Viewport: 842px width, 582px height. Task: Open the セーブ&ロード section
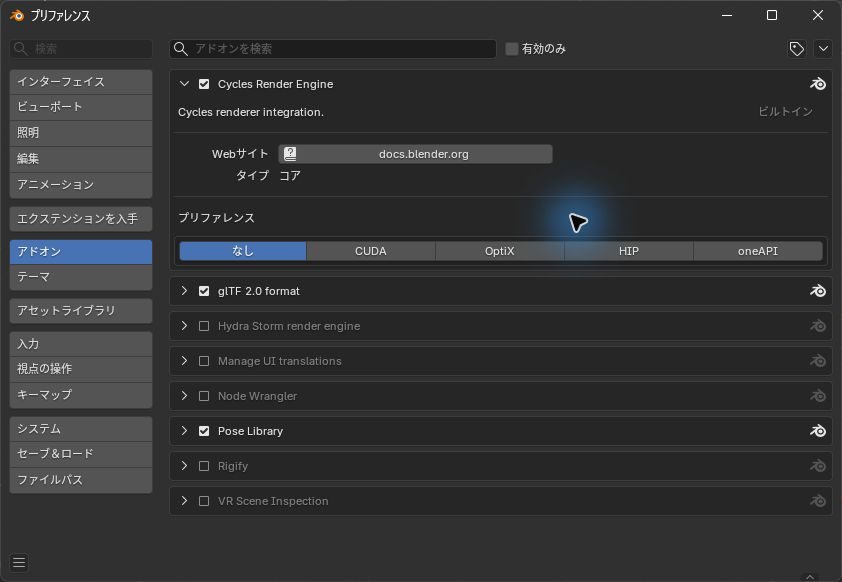(x=81, y=454)
